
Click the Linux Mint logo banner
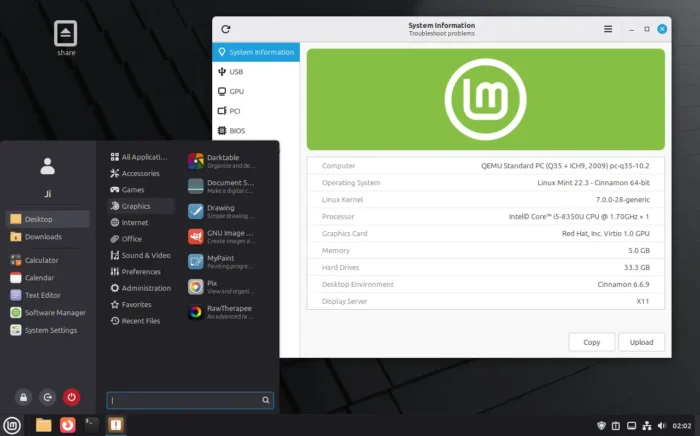coord(486,99)
